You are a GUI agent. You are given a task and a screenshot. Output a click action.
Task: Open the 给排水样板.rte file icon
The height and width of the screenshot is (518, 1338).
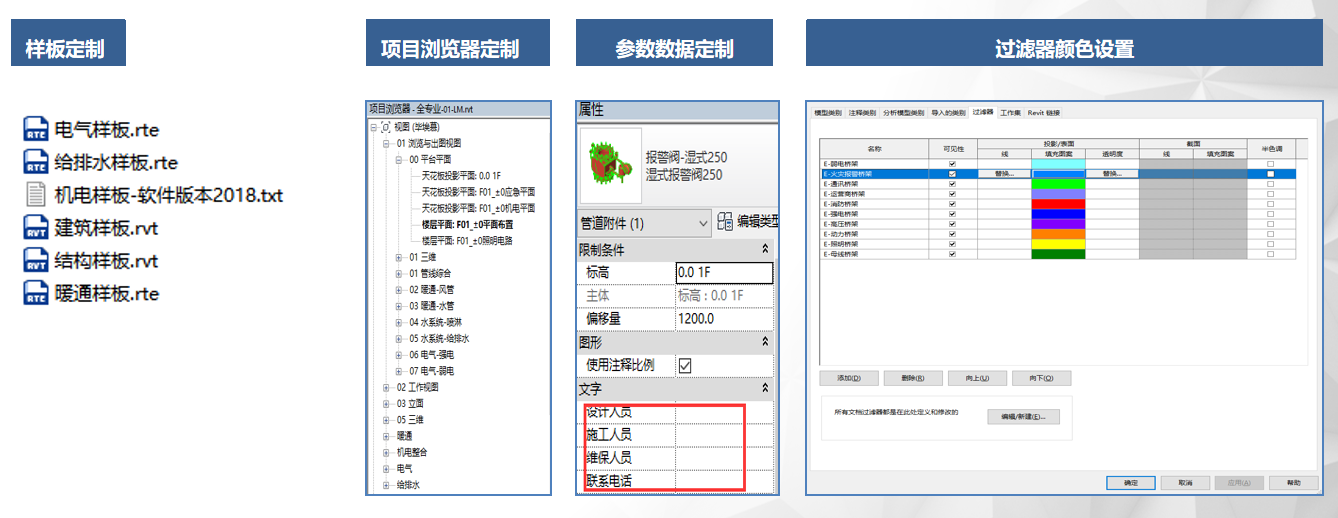(x=36, y=162)
